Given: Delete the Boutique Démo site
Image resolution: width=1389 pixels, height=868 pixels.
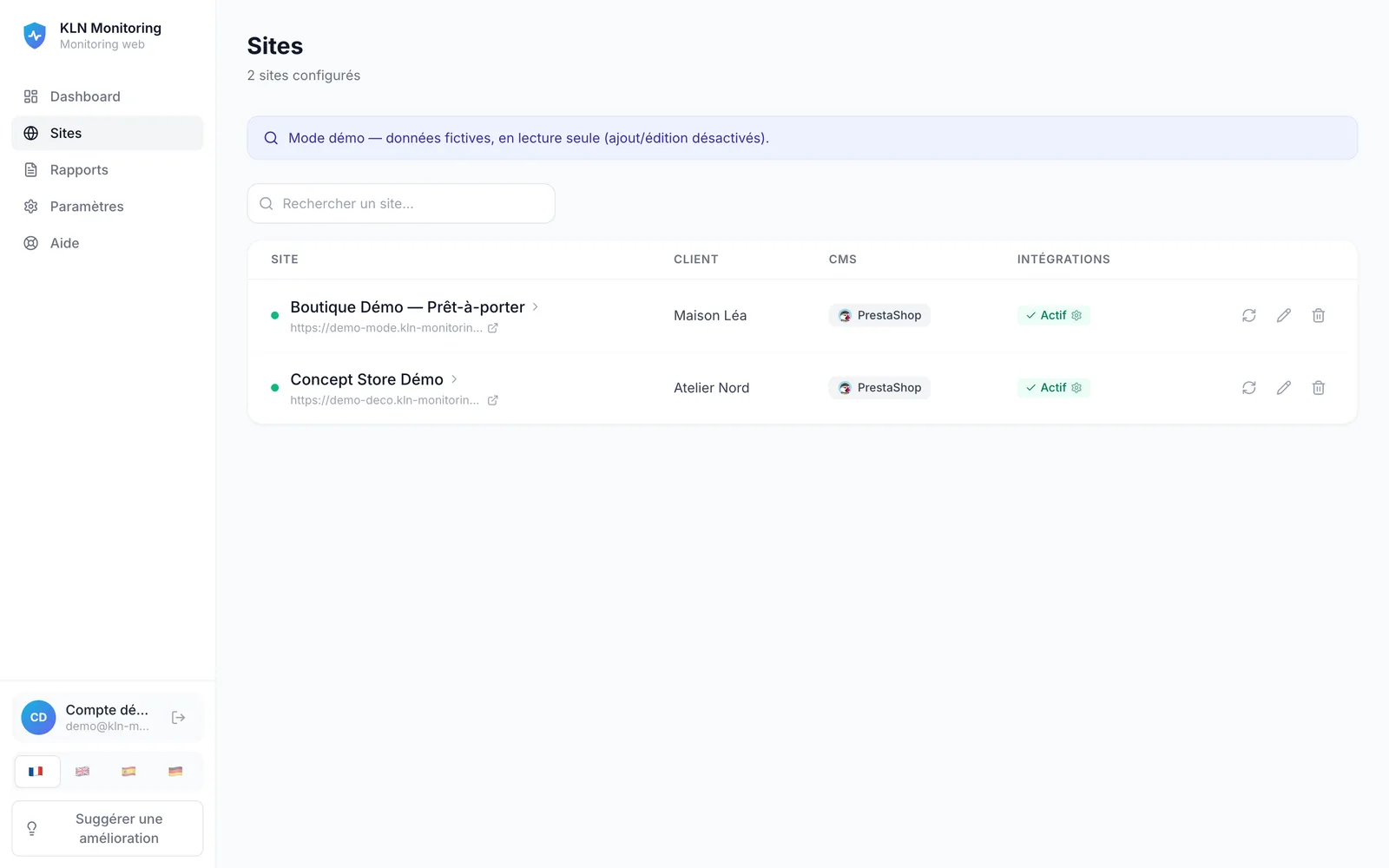Looking at the screenshot, I should [1319, 315].
